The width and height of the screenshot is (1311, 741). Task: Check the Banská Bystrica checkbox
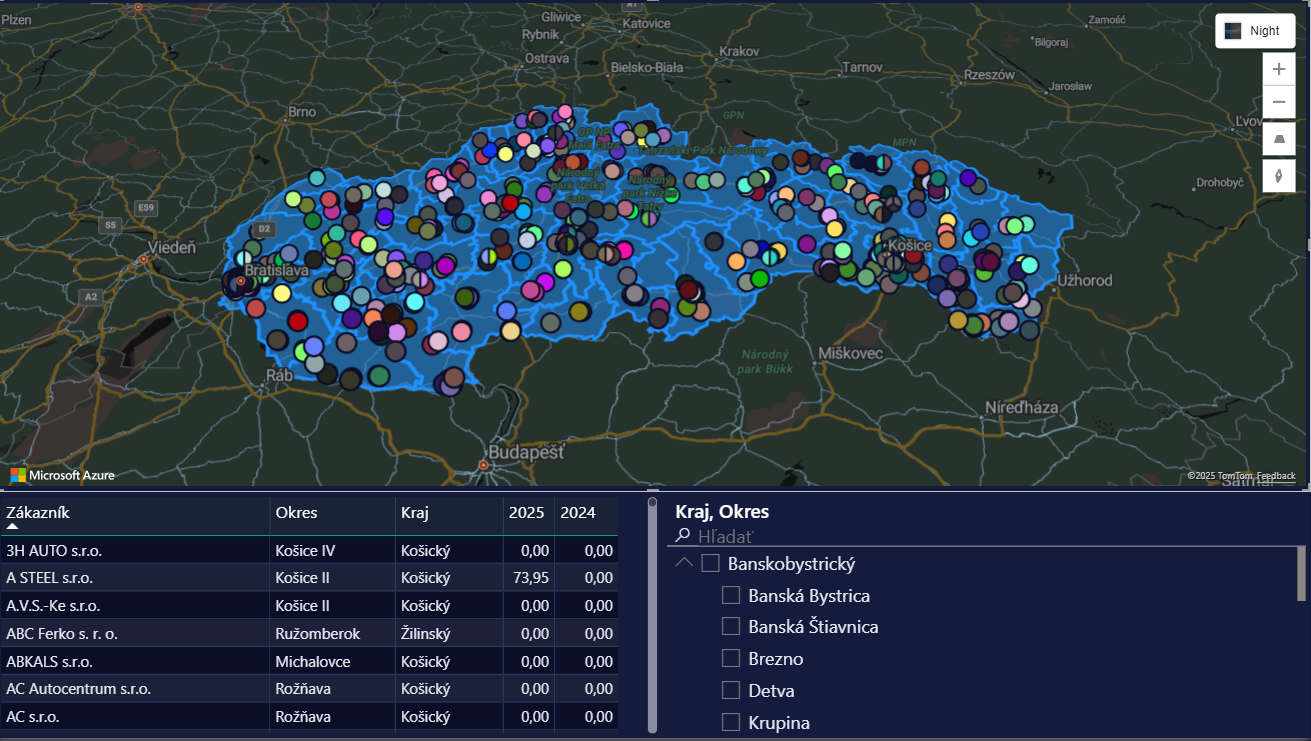[731, 596]
